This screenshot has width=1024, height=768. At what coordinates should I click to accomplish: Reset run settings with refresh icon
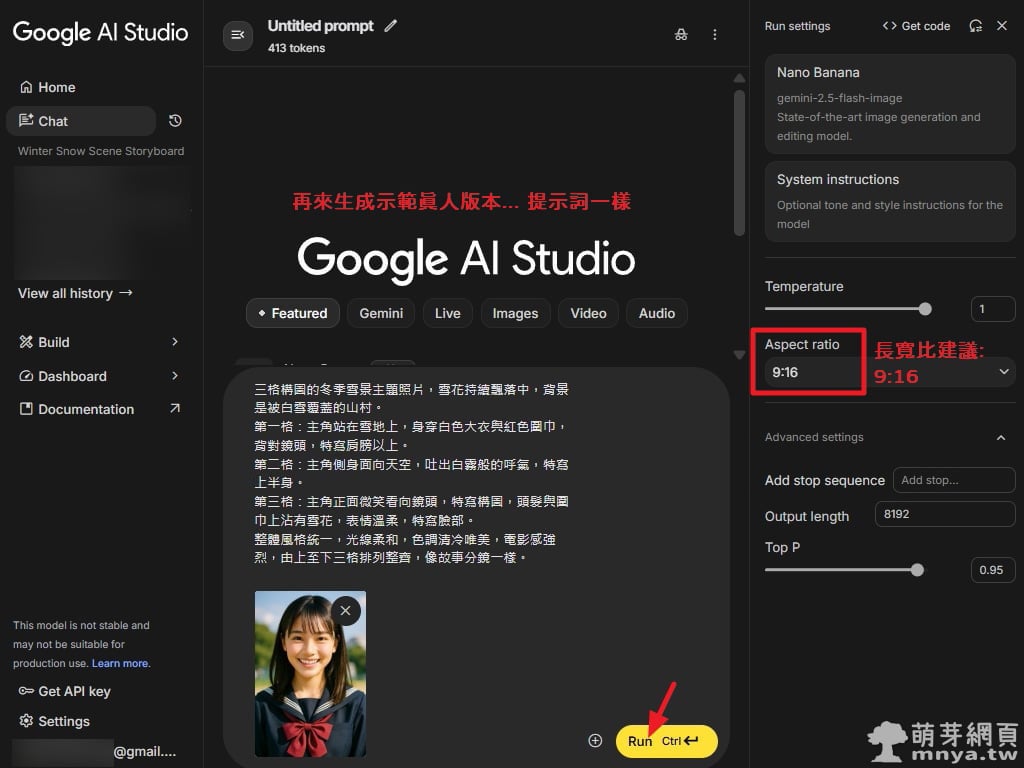tap(975, 26)
